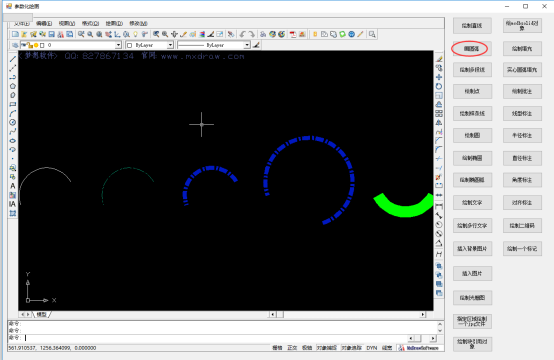This screenshot has height=360, width=554.
Task: Toggle 栅格 grid mode in status bar
Action: click(x=277, y=348)
